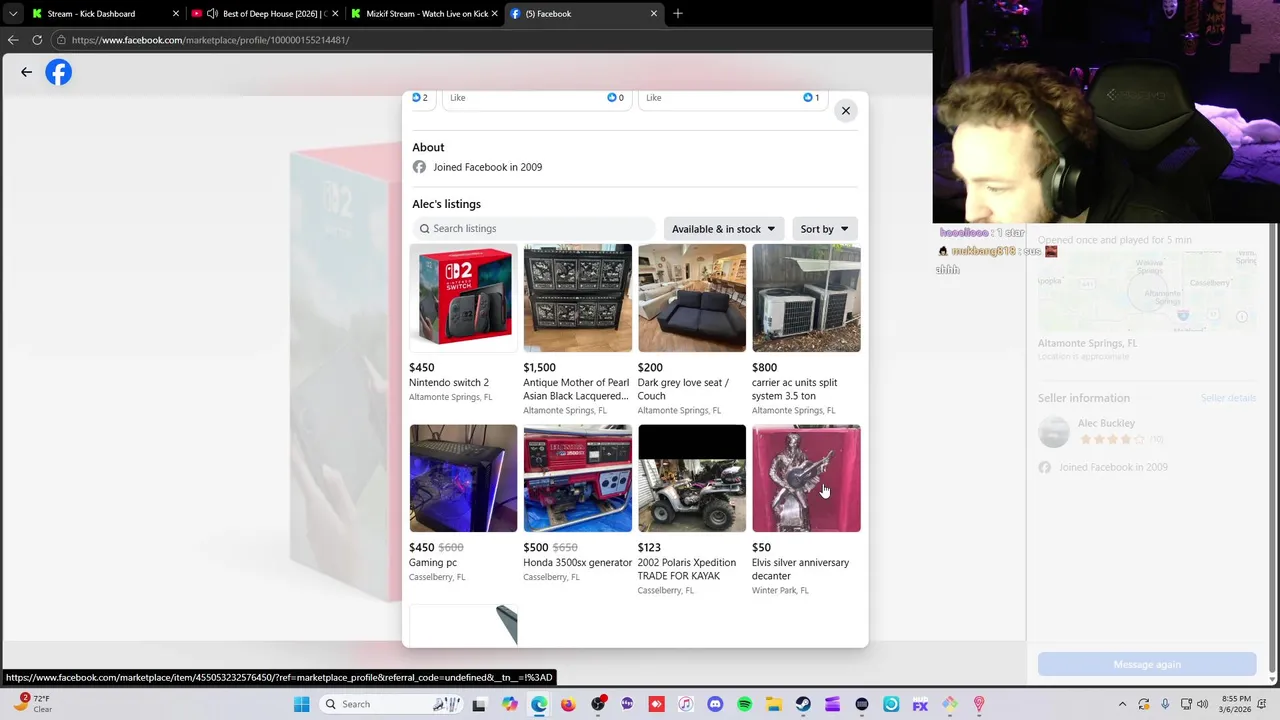The width and height of the screenshot is (1280, 720).
Task: Go back using Facebook's back arrow
Action: [26, 72]
